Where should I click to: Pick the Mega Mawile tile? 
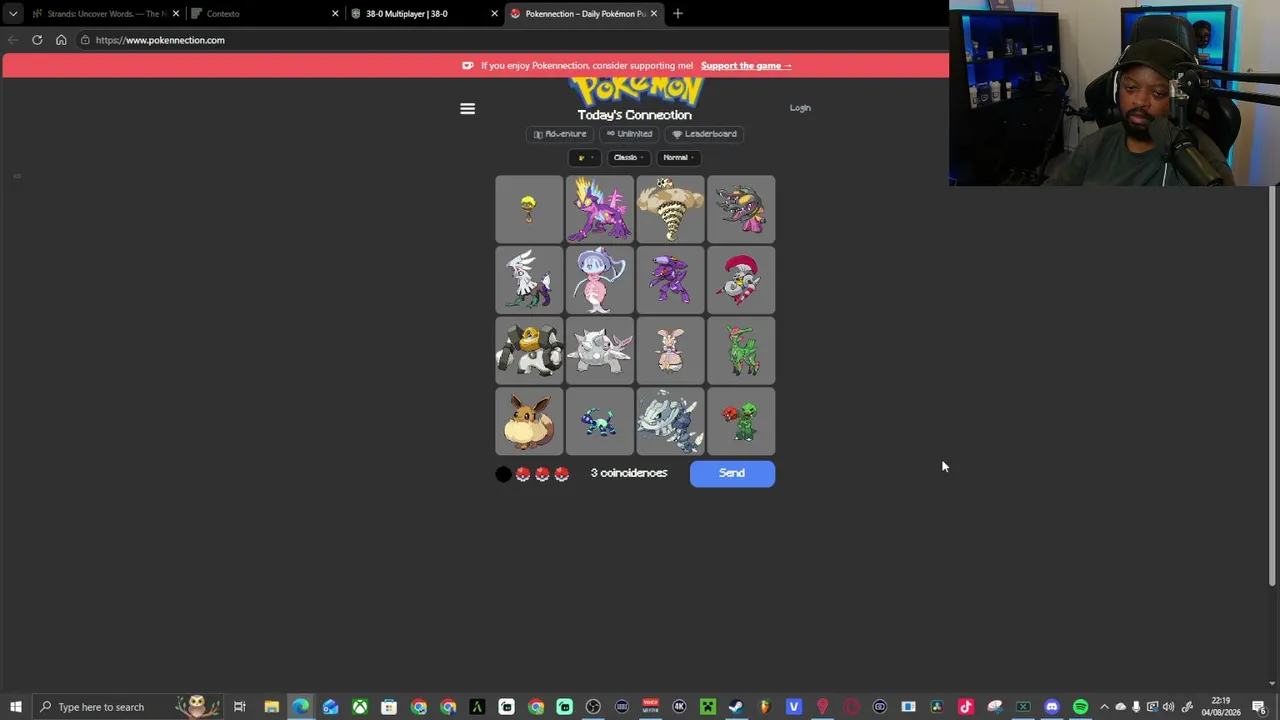[x=741, y=209]
